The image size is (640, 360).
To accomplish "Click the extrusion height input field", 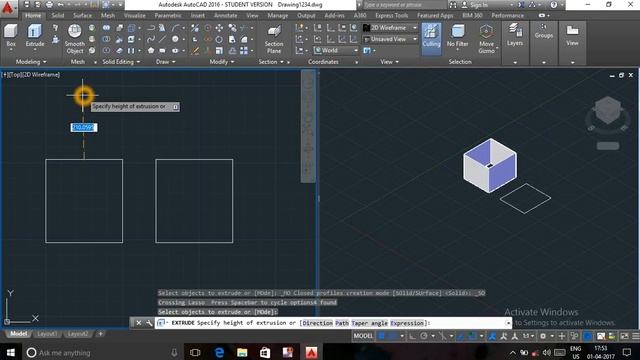I will pos(84,127).
